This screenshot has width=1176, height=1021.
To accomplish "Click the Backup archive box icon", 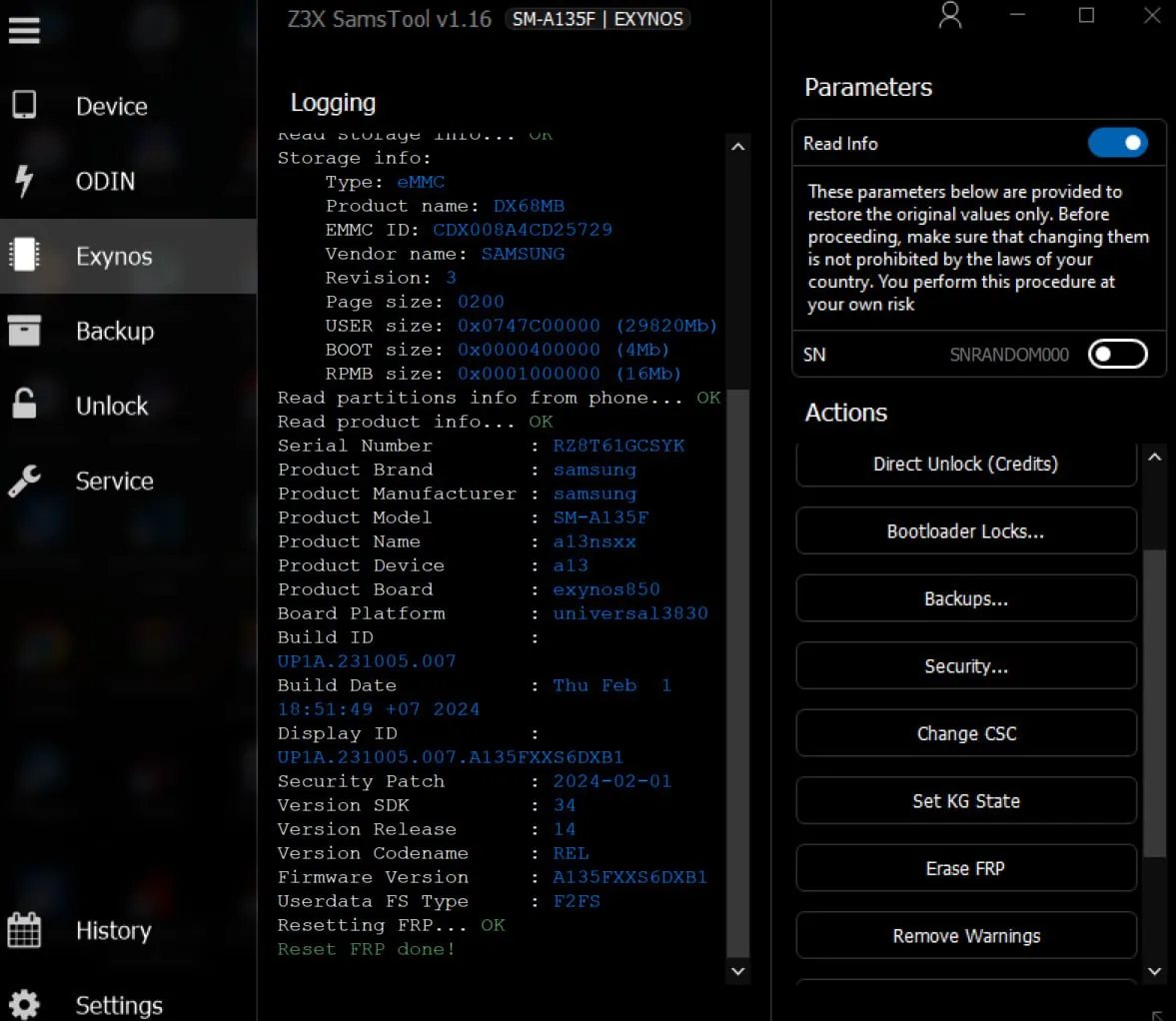I will click(x=24, y=330).
